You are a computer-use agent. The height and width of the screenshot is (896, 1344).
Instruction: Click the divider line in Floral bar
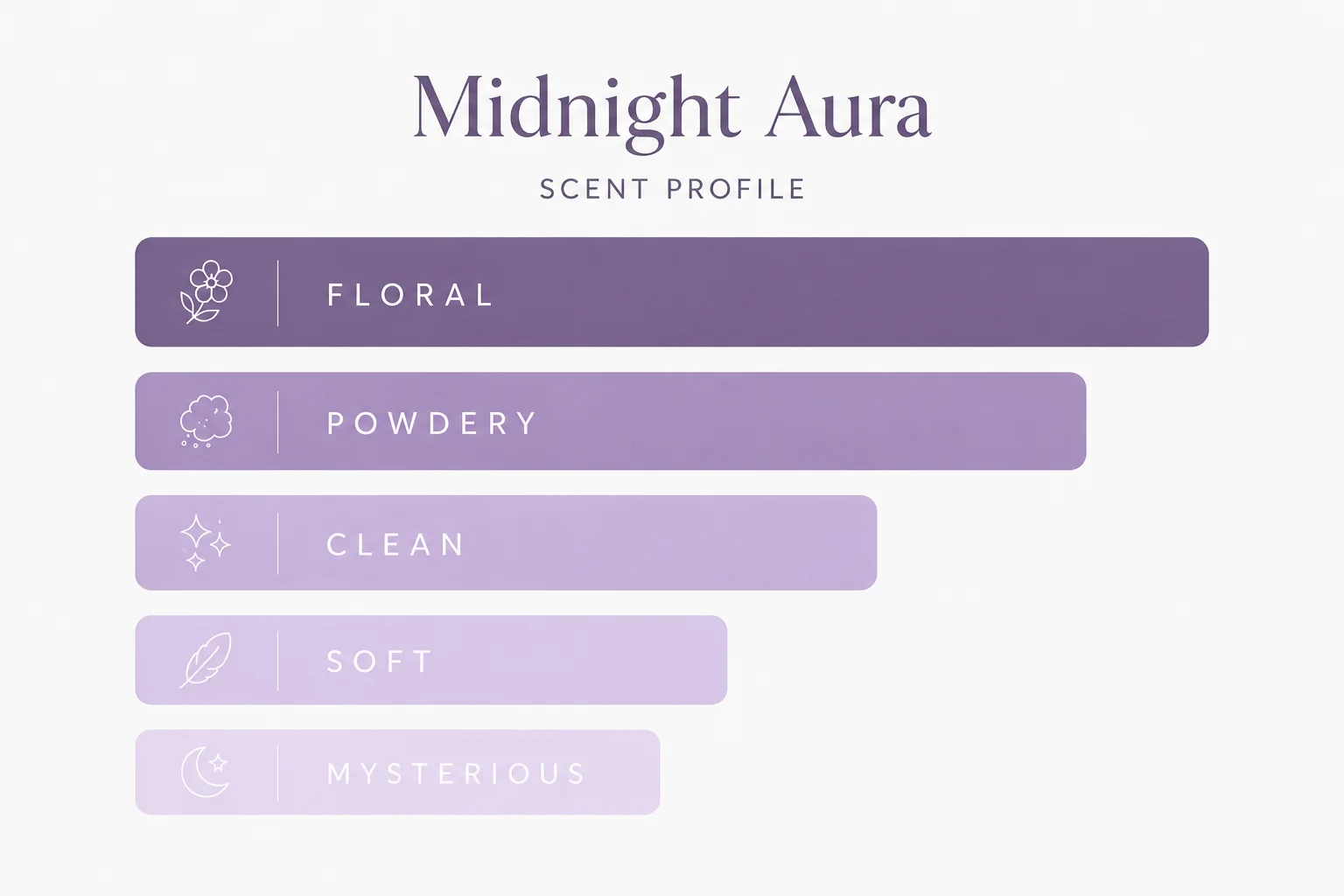tap(278, 292)
